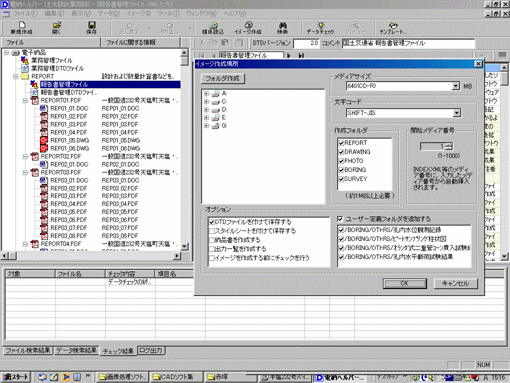This screenshot has height=383, width=510.
Task: Go to last record navigation arrow
Action: [x=301, y=55]
